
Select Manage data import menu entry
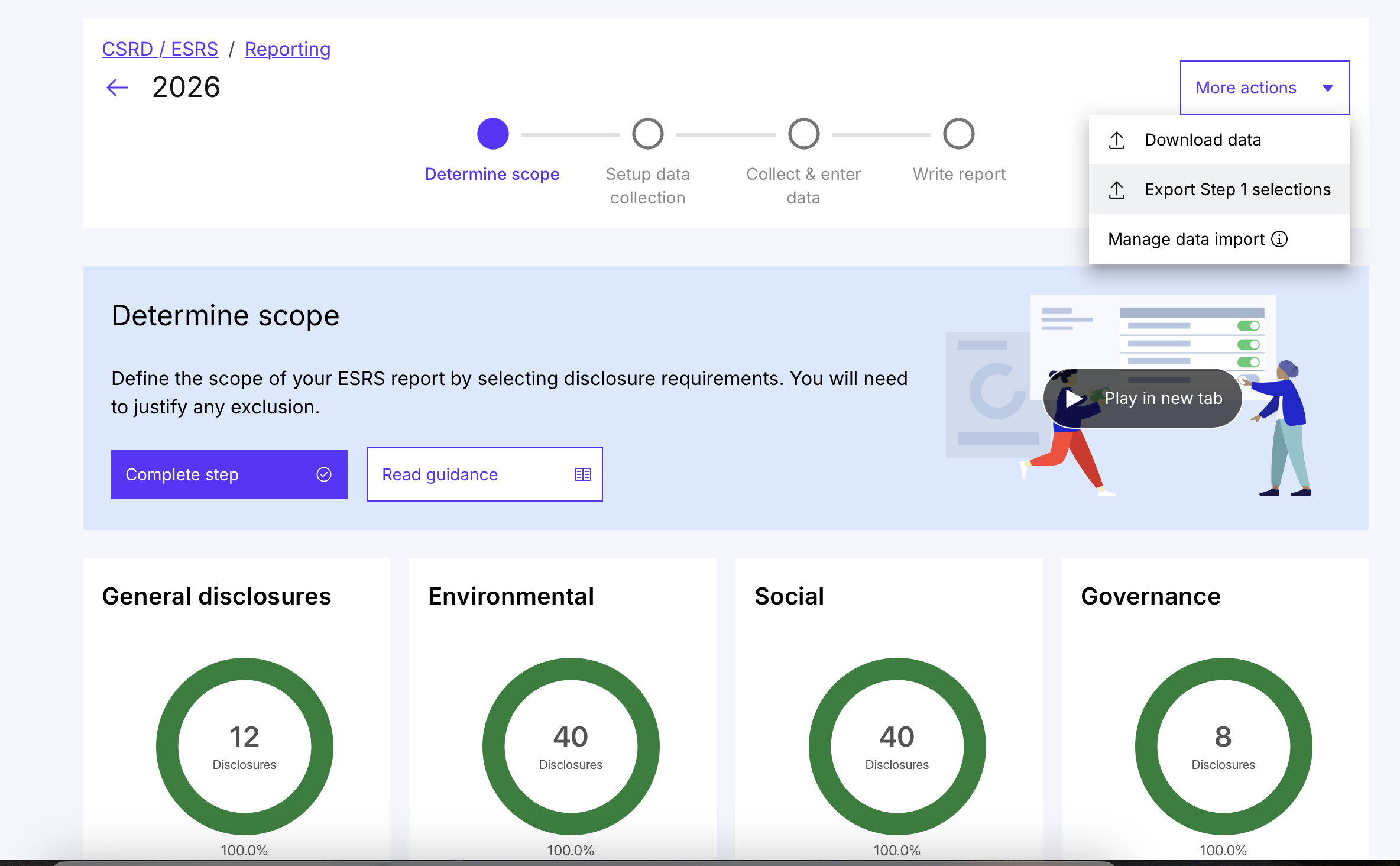click(x=1185, y=239)
